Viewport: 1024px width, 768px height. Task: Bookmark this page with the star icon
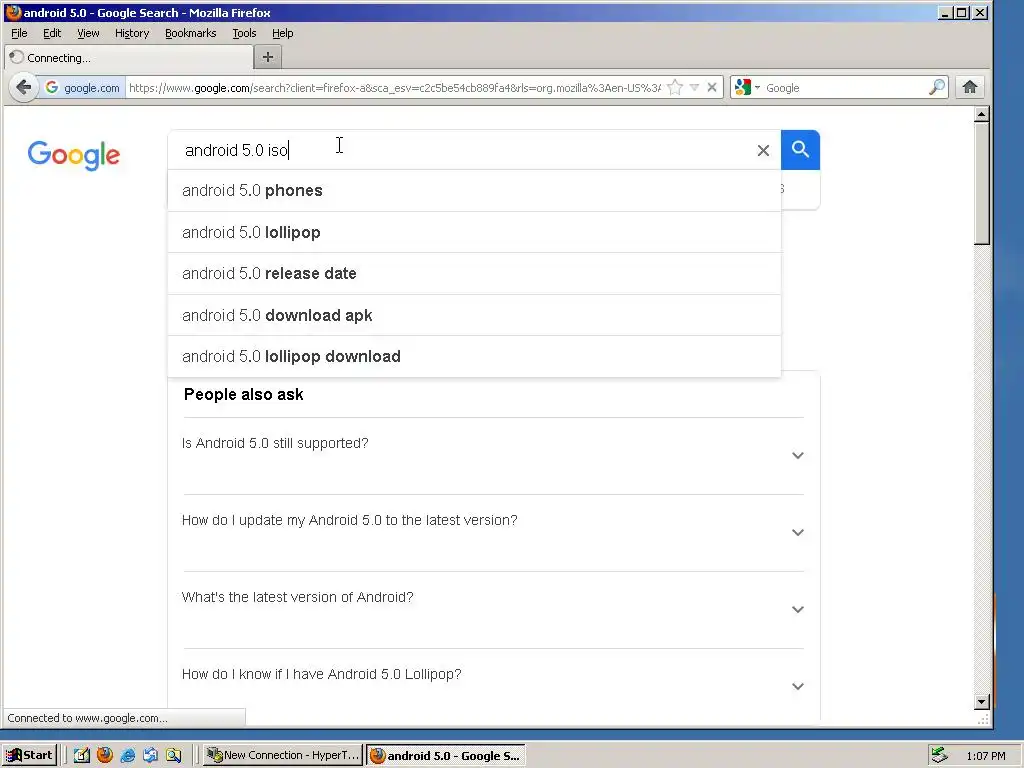point(676,87)
